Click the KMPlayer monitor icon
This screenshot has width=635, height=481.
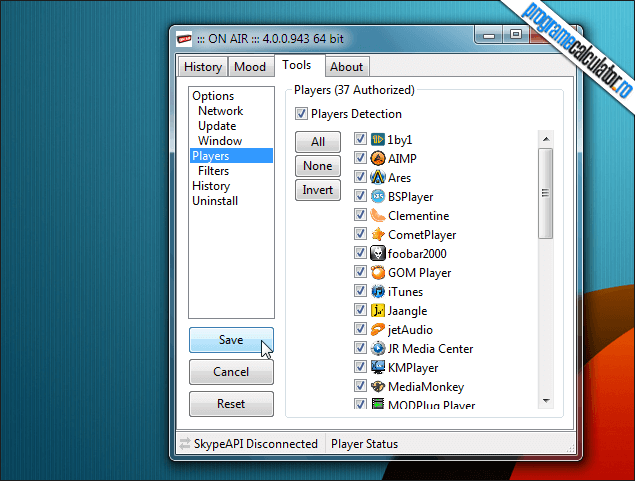(x=377, y=368)
